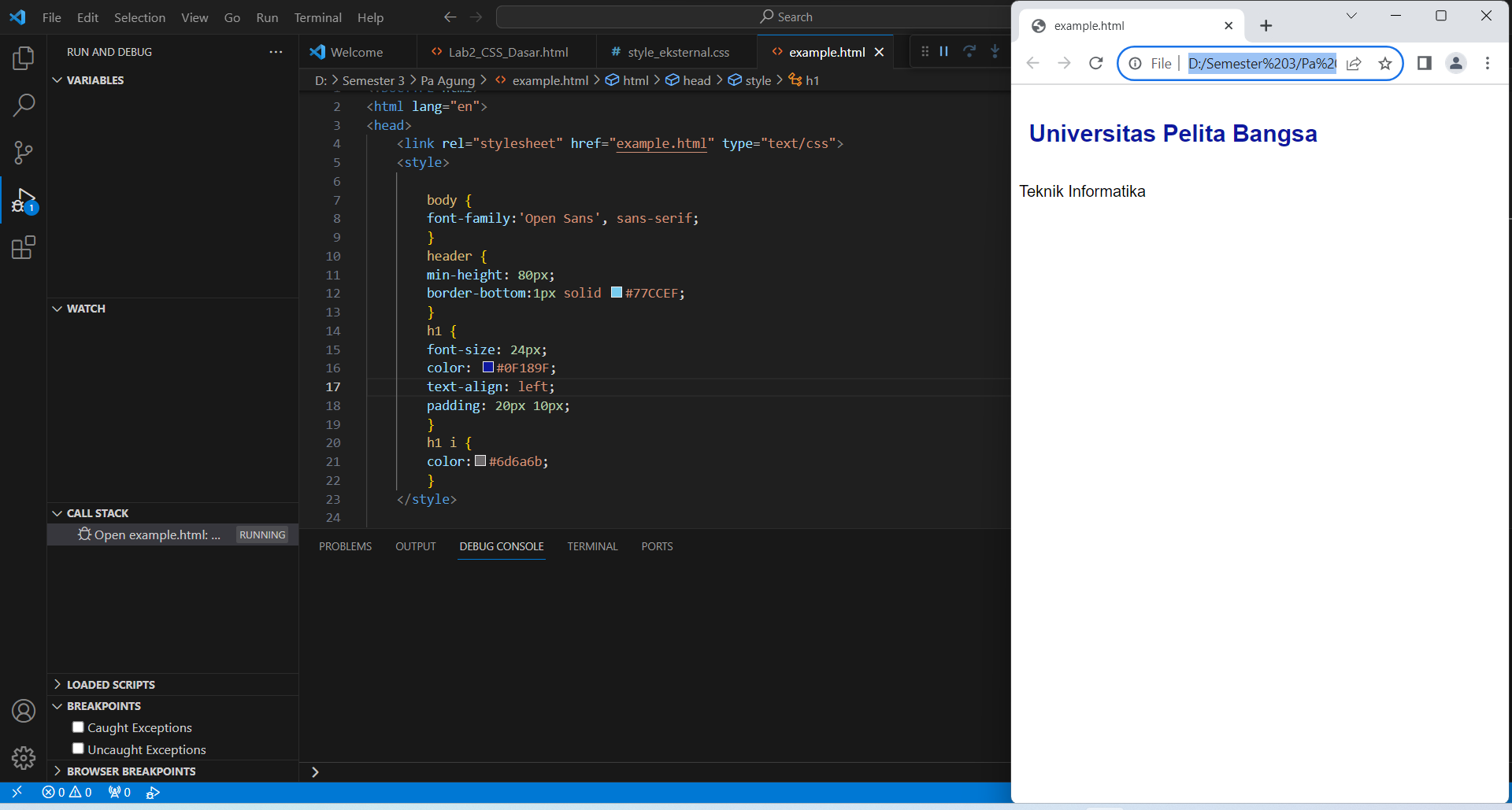Click the Manage gear icon
The image size is (1512, 810).
(x=24, y=758)
